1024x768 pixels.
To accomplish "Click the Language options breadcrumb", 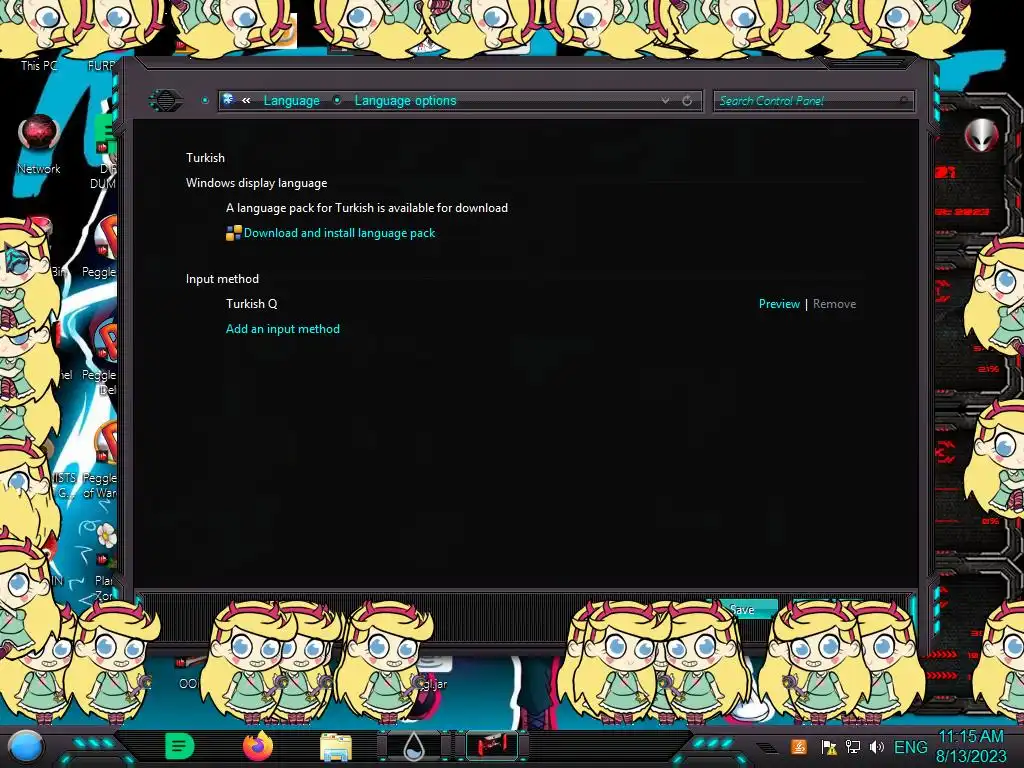I will (x=405, y=101).
